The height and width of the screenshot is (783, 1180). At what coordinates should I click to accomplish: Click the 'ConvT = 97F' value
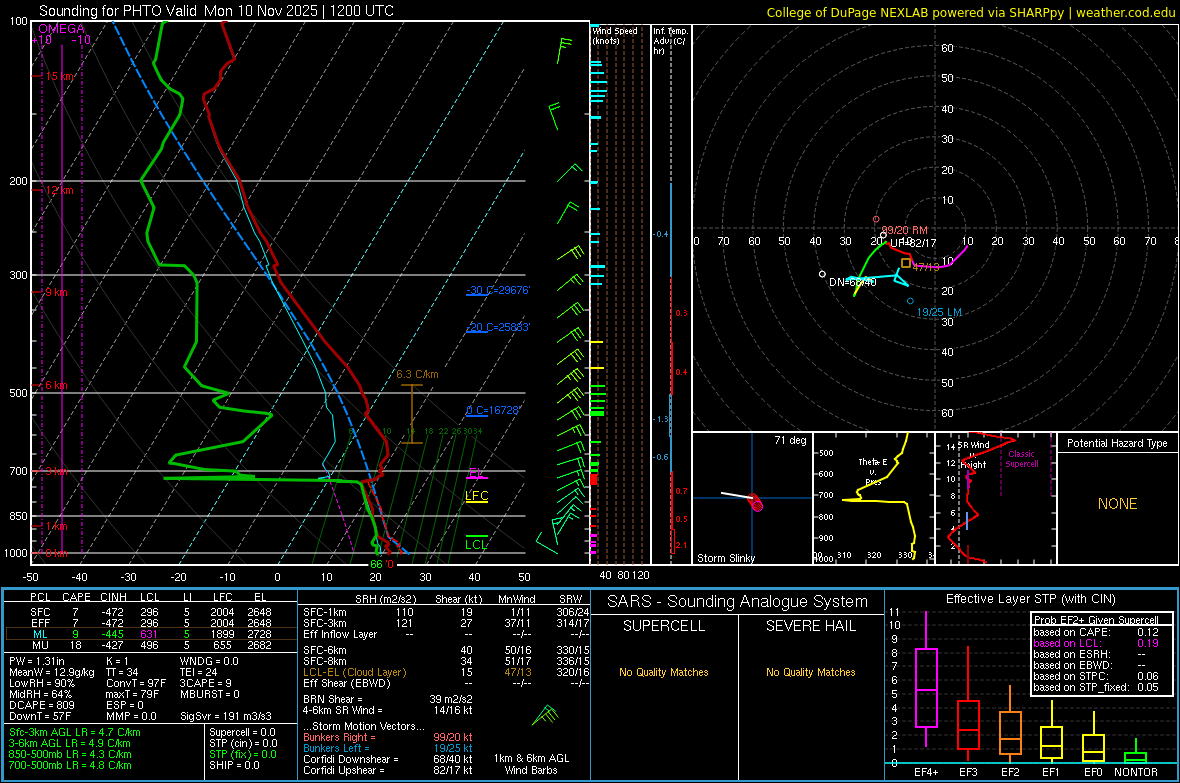click(136, 684)
